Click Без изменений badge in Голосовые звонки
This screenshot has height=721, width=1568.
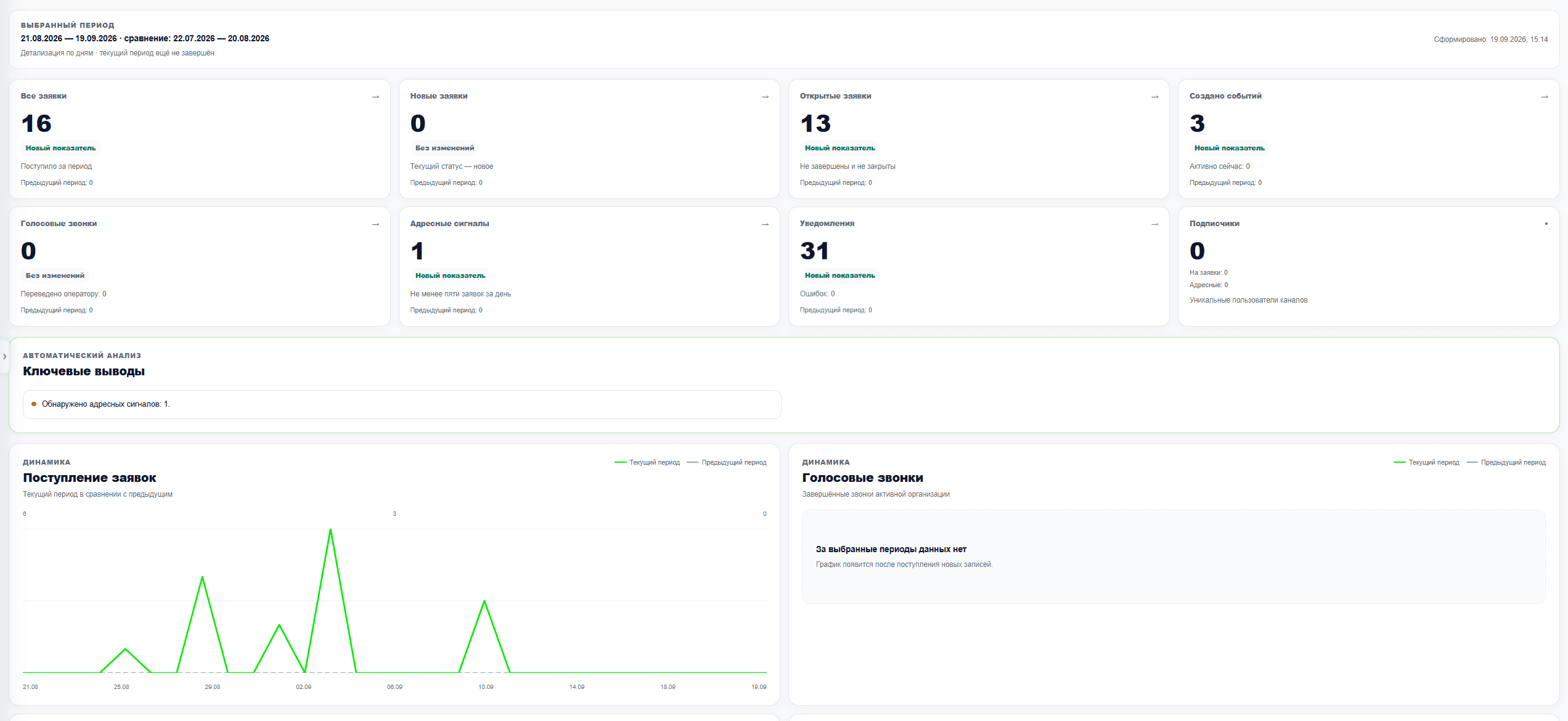point(55,275)
